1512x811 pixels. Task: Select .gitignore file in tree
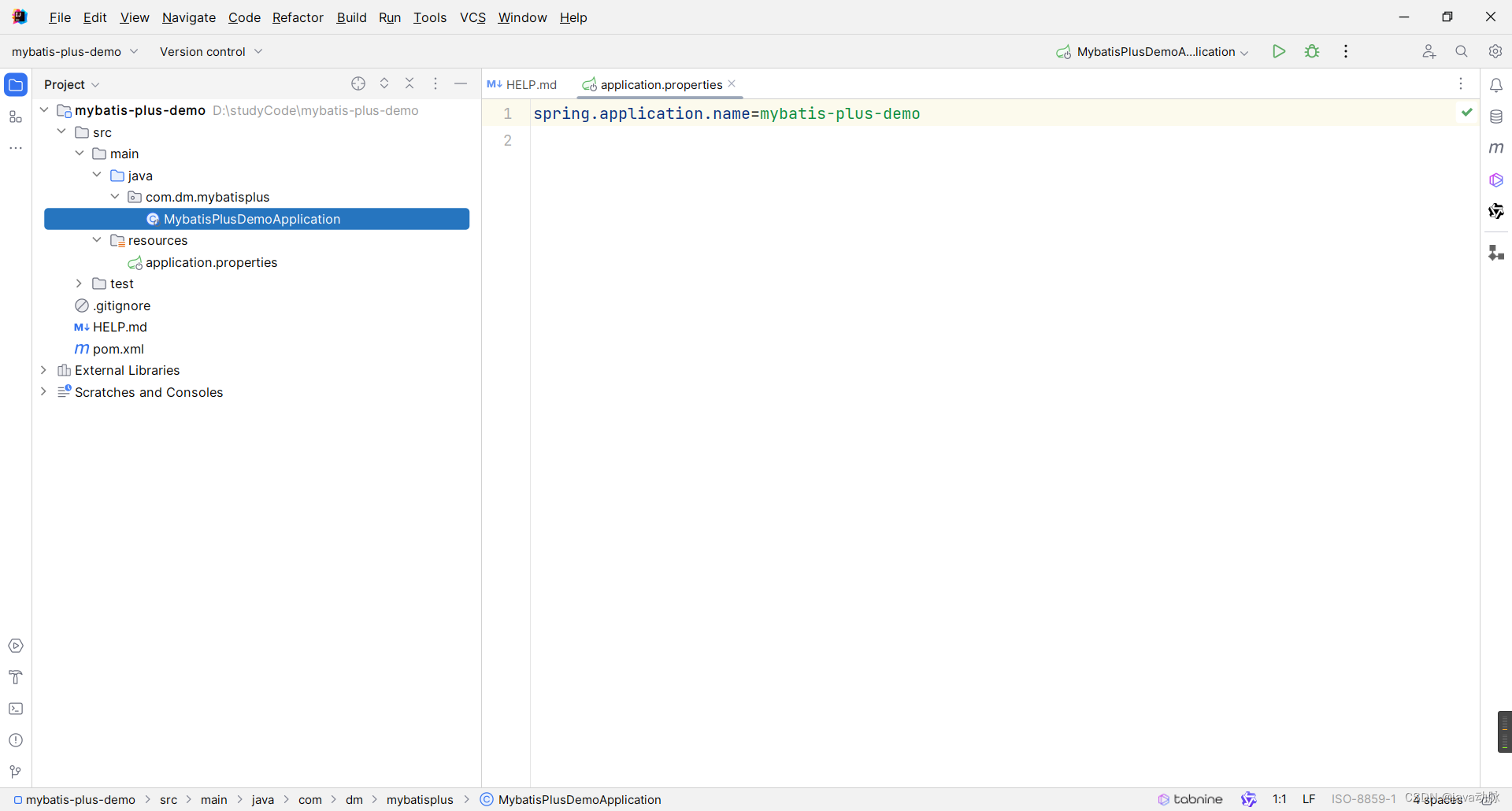click(113, 306)
